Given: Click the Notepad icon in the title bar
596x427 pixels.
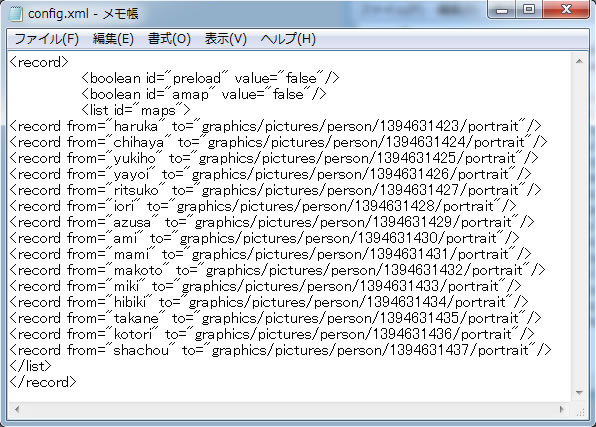Looking at the screenshot, I should pos(15,14).
